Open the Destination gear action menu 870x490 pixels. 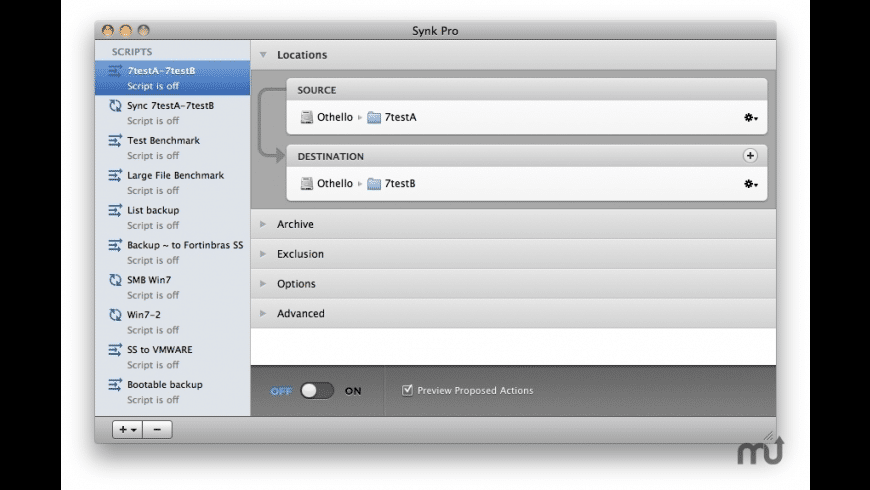(x=751, y=184)
